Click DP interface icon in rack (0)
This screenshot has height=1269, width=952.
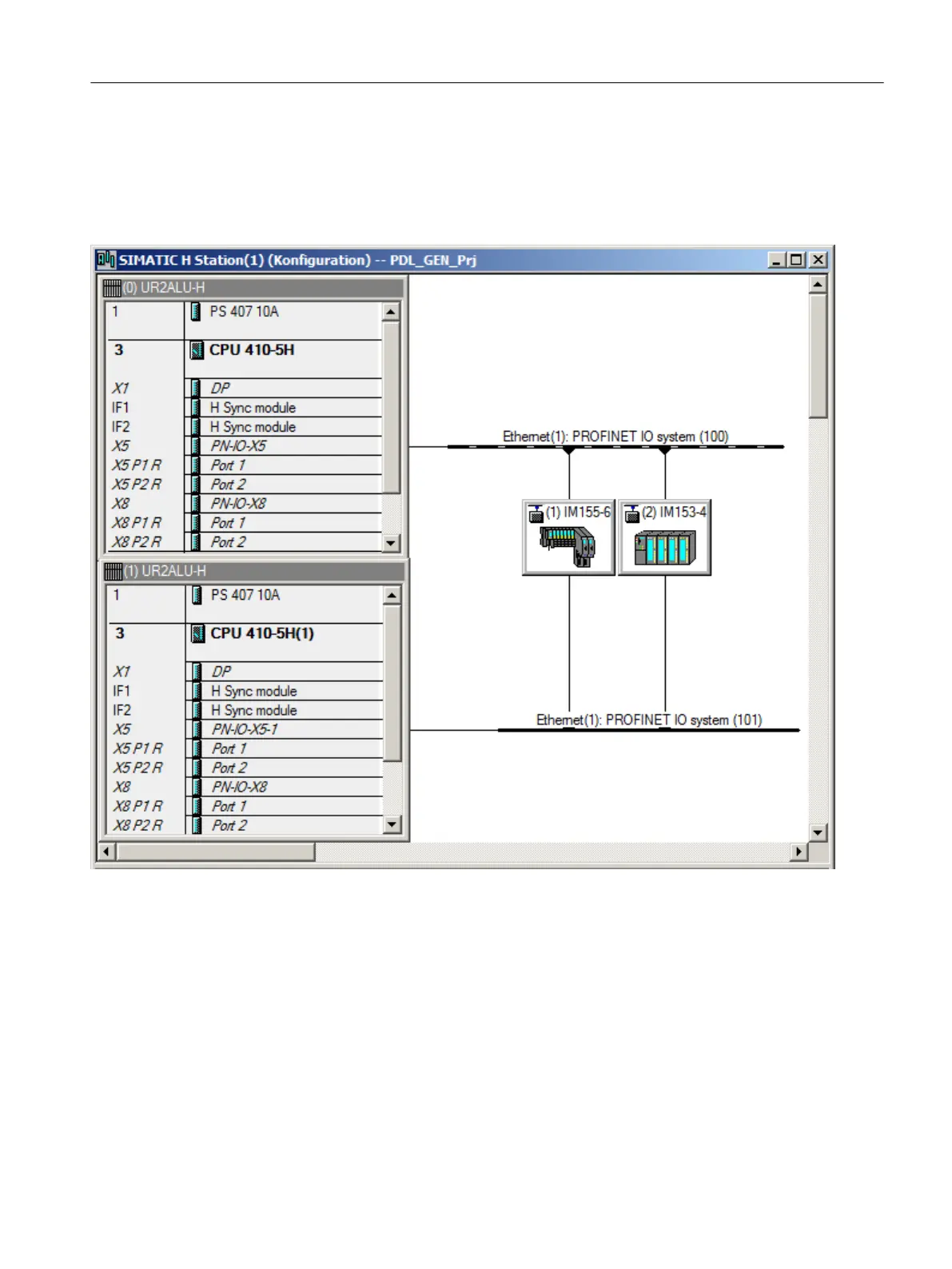[x=196, y=389]
